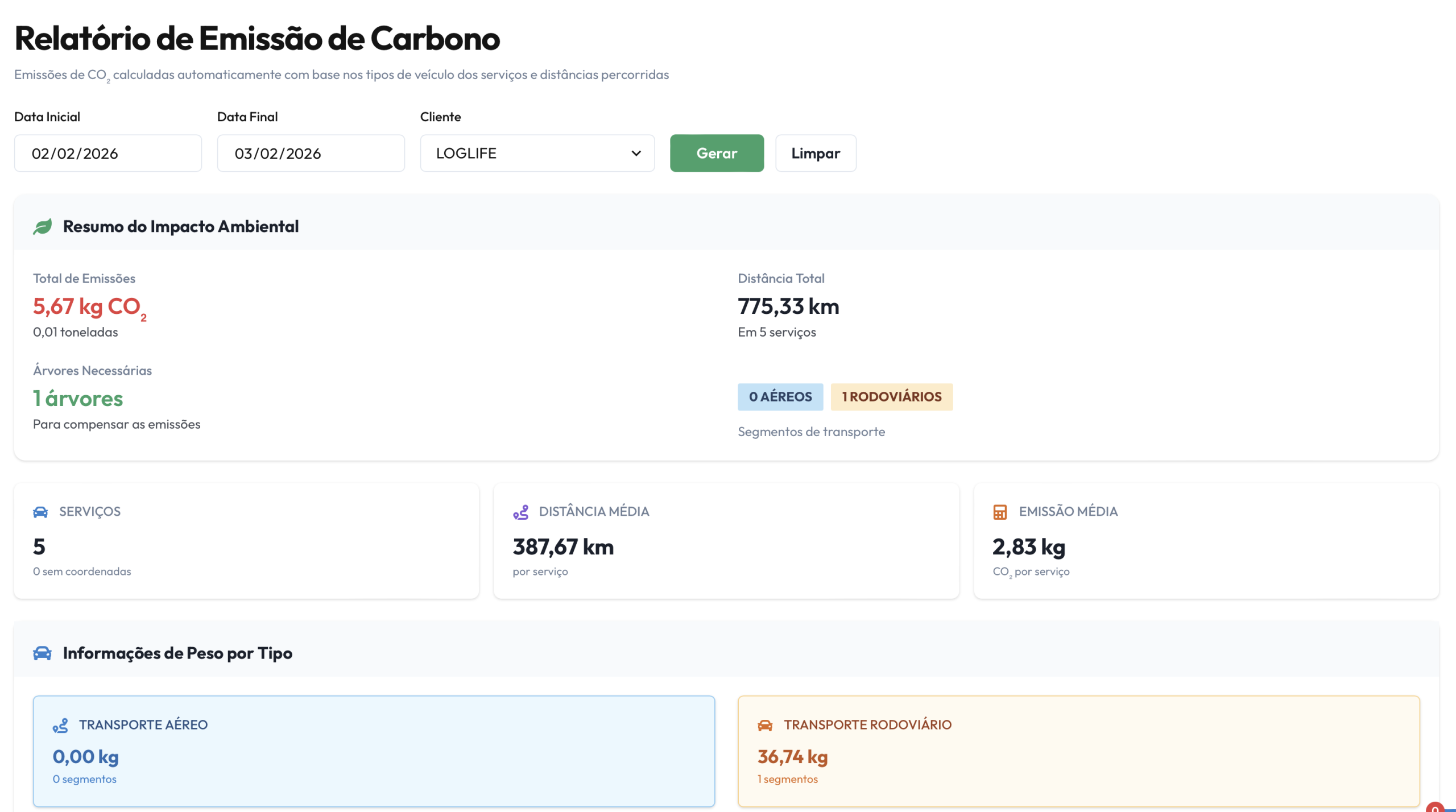Click the green text 1 árvores
Image resolution: width=1456 pixels, height=812 pixels.
tap(78, 398)
